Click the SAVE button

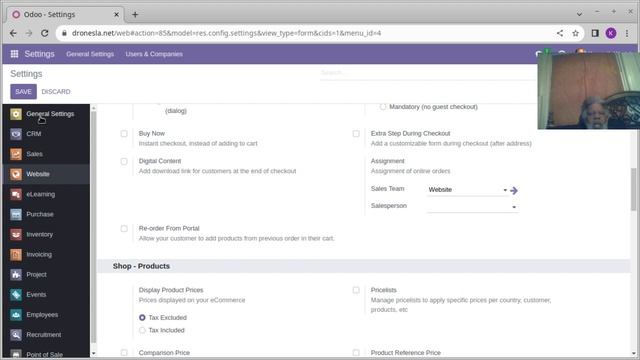pyautogui.click(x=23, y=91)
